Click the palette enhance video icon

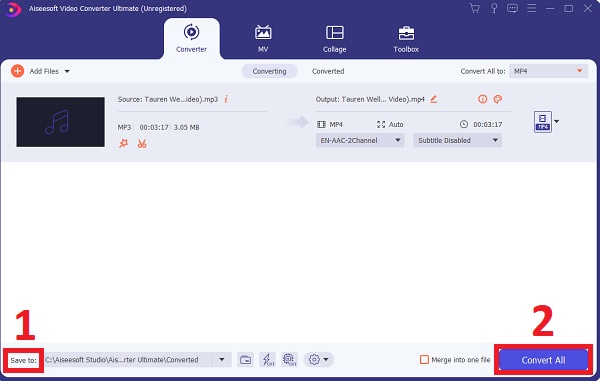497,99
